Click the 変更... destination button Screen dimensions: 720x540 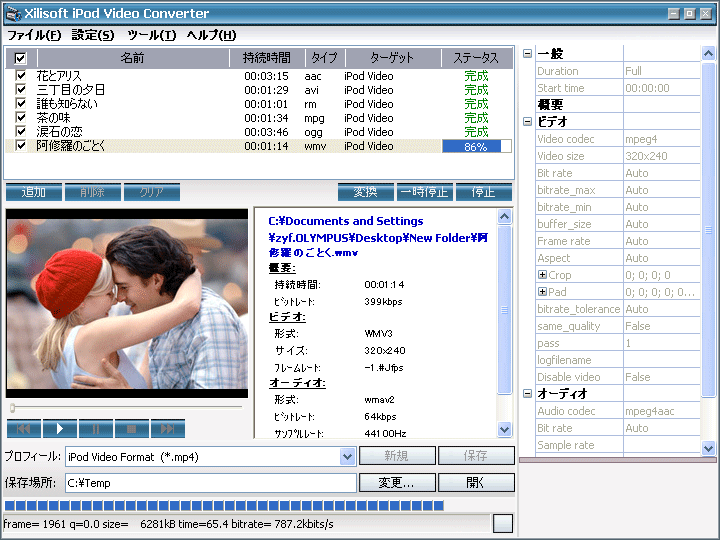pos(397,483)
